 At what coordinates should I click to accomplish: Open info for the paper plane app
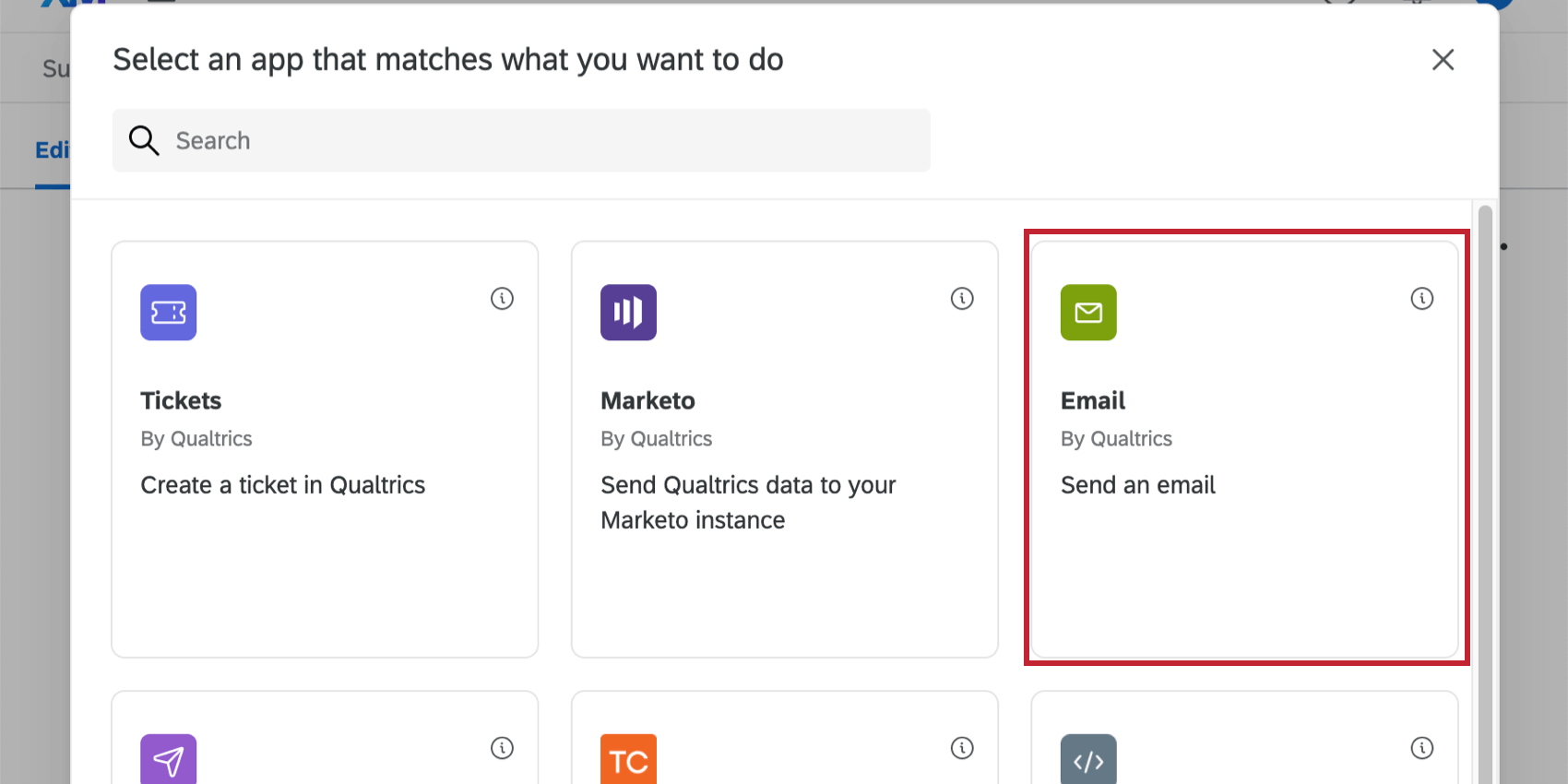(502, 748)
